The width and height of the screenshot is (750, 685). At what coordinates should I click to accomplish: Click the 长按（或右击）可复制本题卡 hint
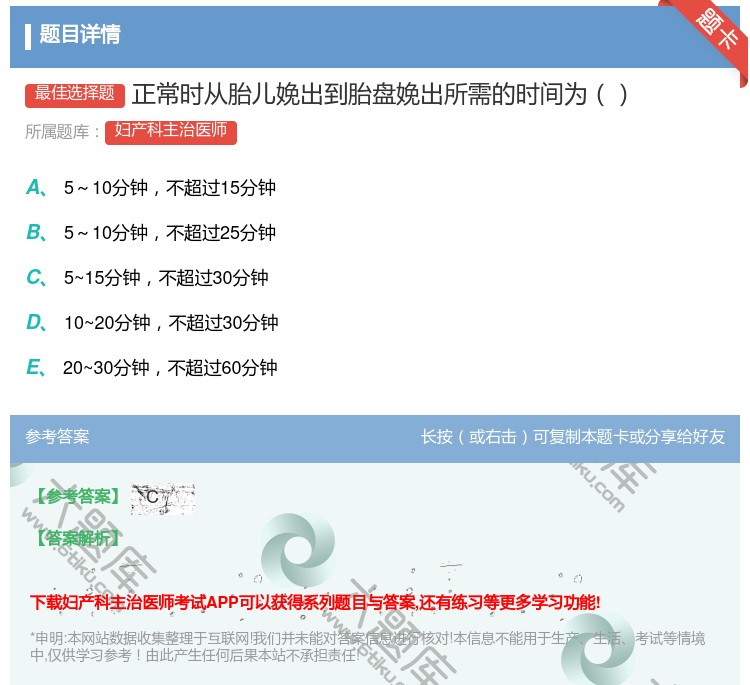click(573, 436)
